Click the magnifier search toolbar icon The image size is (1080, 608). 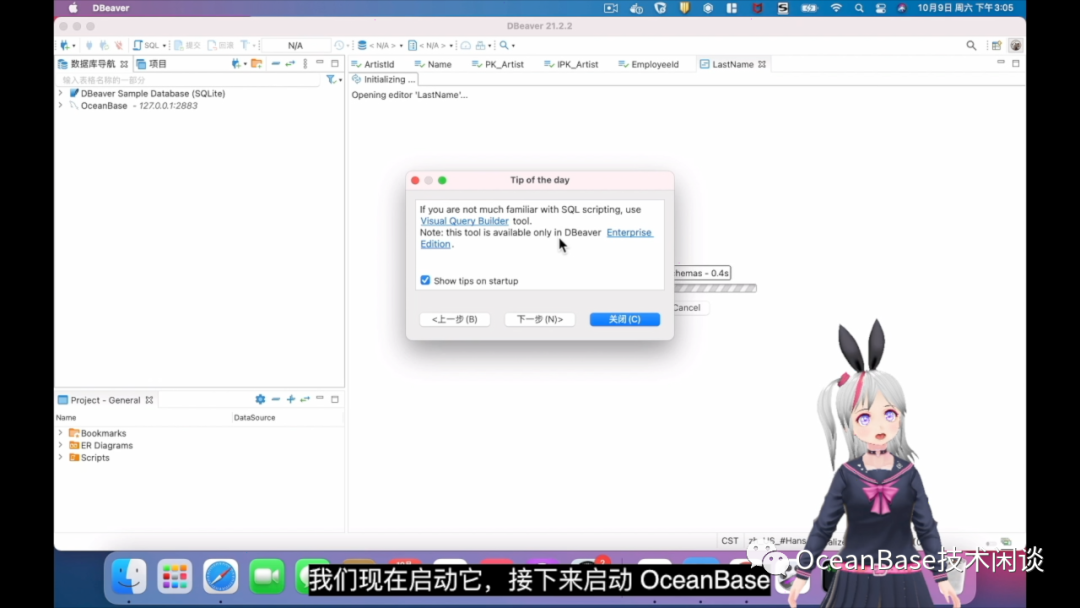tap(504, 45)
